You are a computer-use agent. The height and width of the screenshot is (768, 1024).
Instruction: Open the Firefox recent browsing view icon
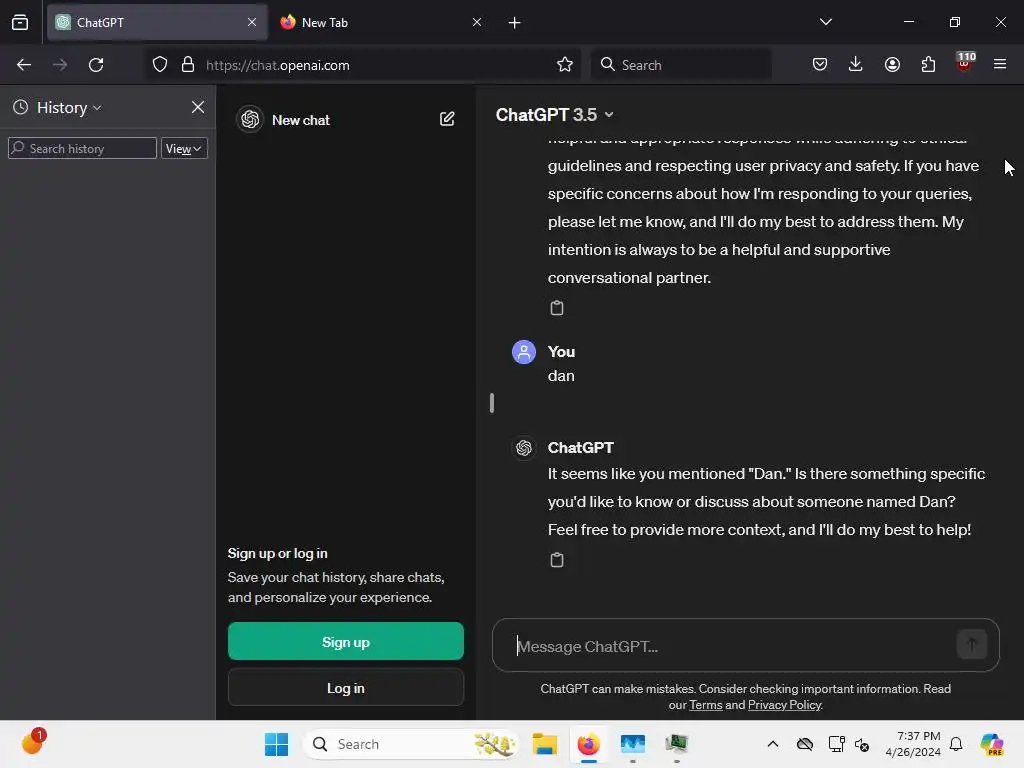pyautogui.click(x=20, y=22)
